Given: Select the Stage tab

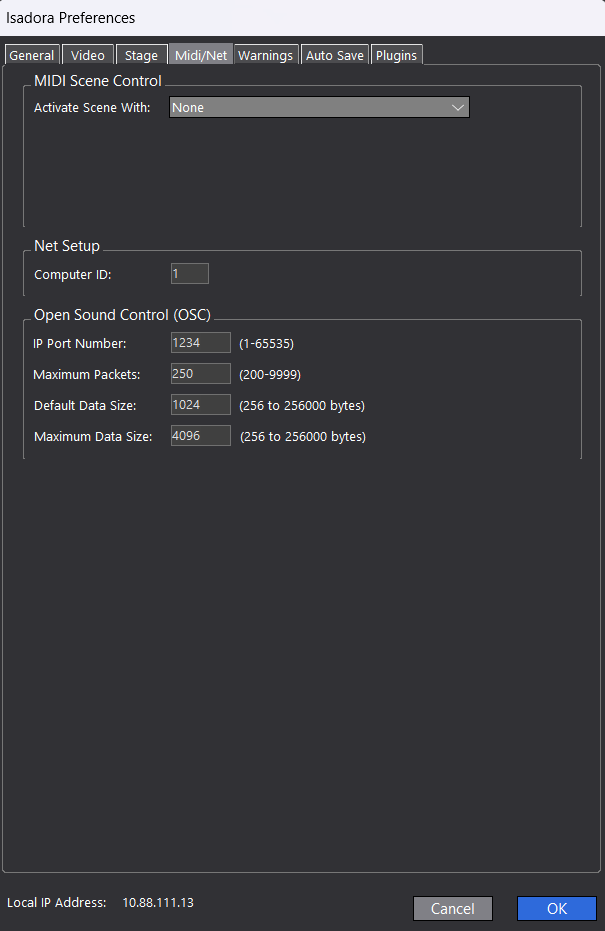Looking at the screenshot, I should pos(141,55).
